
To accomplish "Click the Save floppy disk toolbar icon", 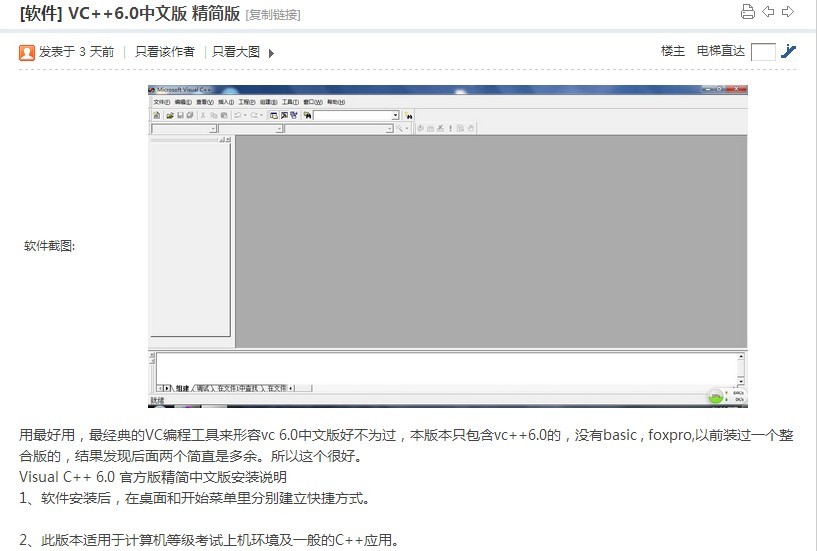I will pos(180,115).
